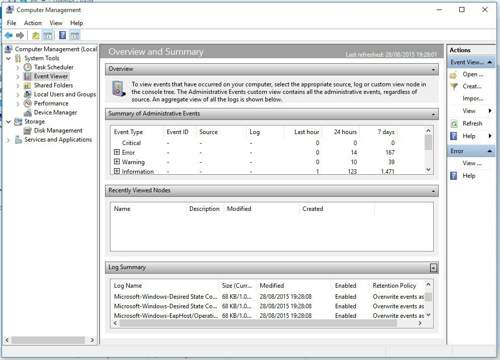Click the blue Help toolbar icon
Image resolution: width=500 pixels, height=360 pixels.
pyautogui.click(x=62, y=35)
